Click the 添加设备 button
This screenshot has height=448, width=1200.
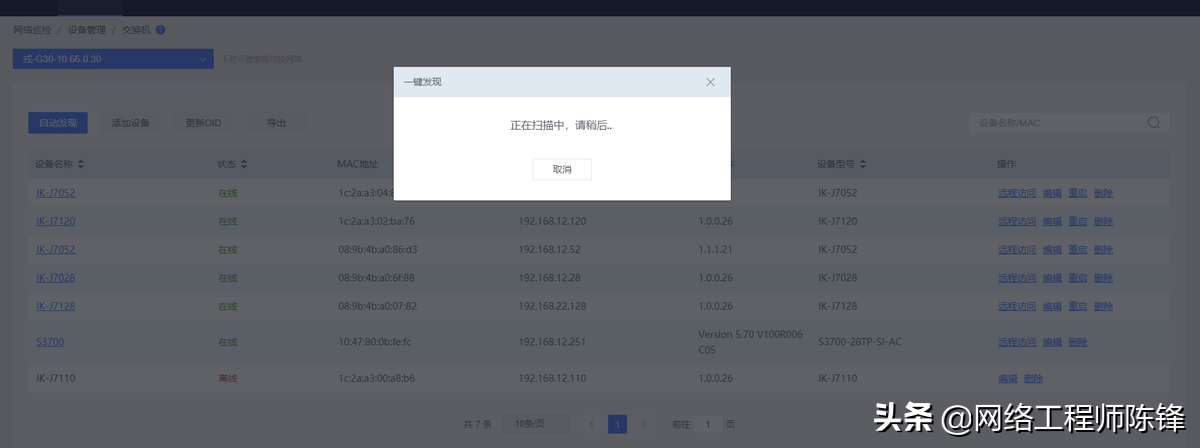click(131, 123)
